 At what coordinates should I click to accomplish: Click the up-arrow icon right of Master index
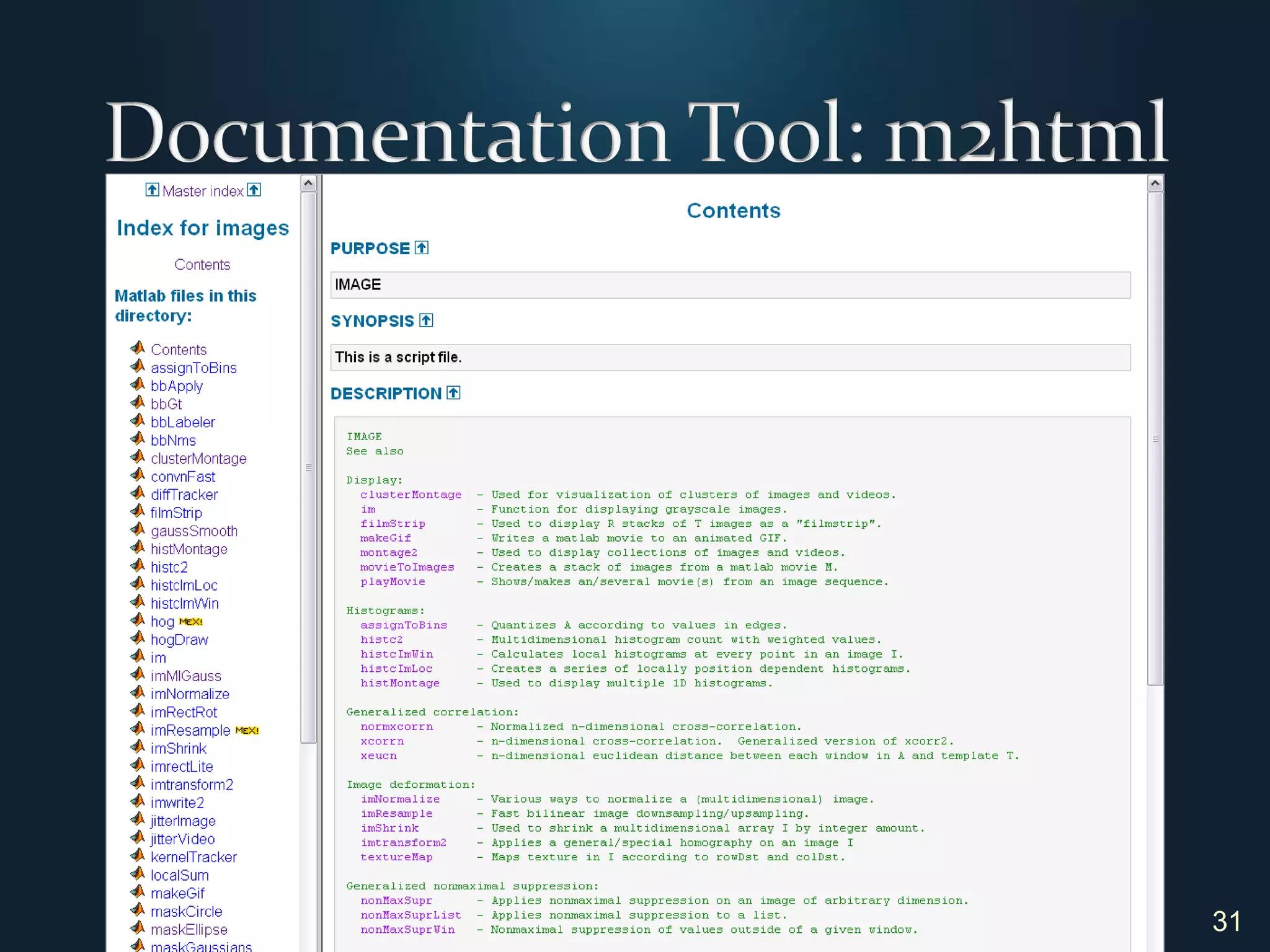point(254,190)
